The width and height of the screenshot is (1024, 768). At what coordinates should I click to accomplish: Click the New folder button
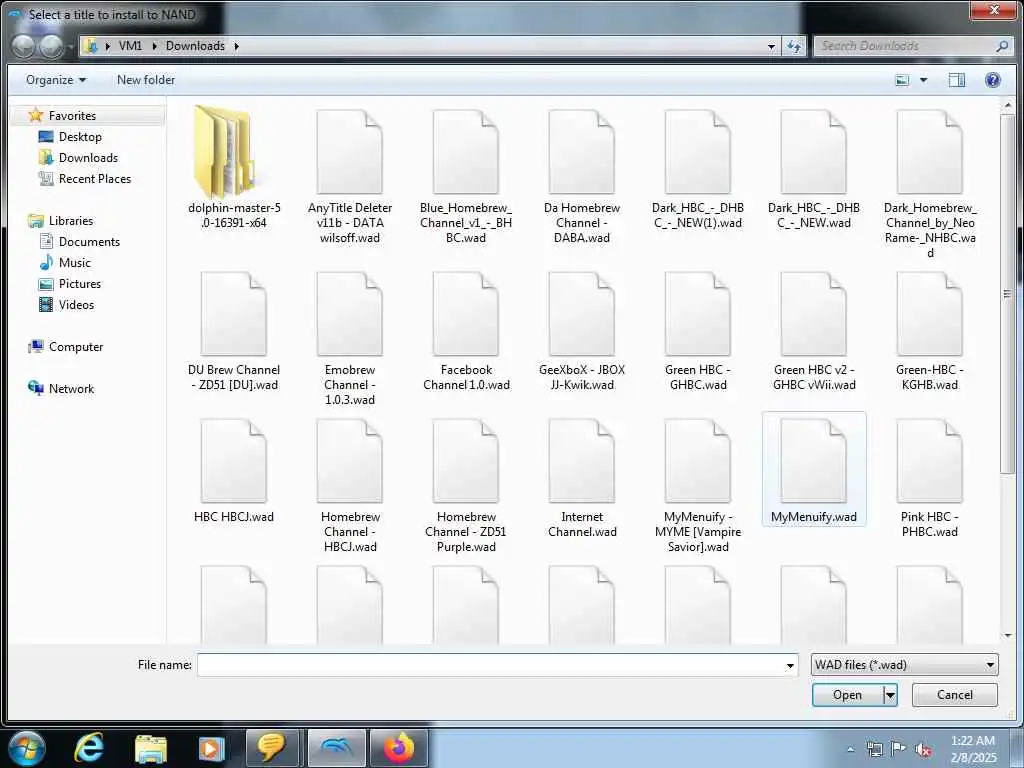[x=146, y=80]
